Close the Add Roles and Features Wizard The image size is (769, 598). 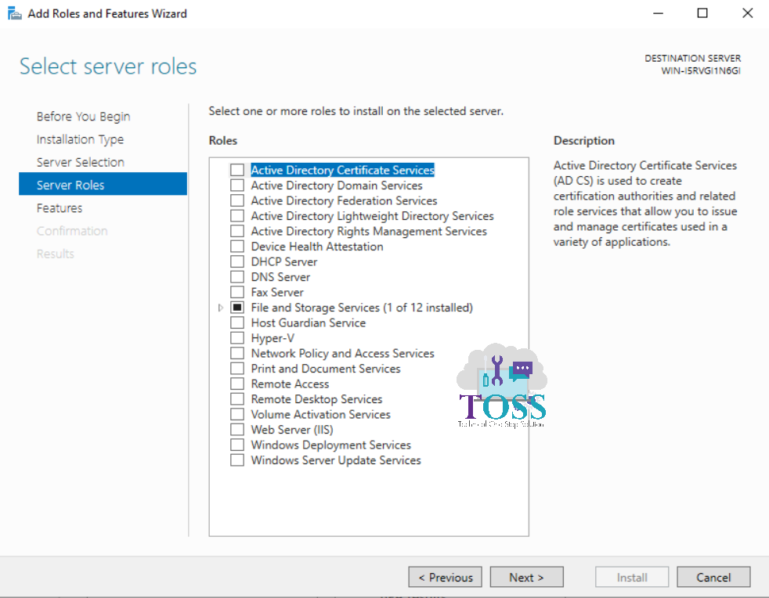pyautogui.click(x=747, y=13)
